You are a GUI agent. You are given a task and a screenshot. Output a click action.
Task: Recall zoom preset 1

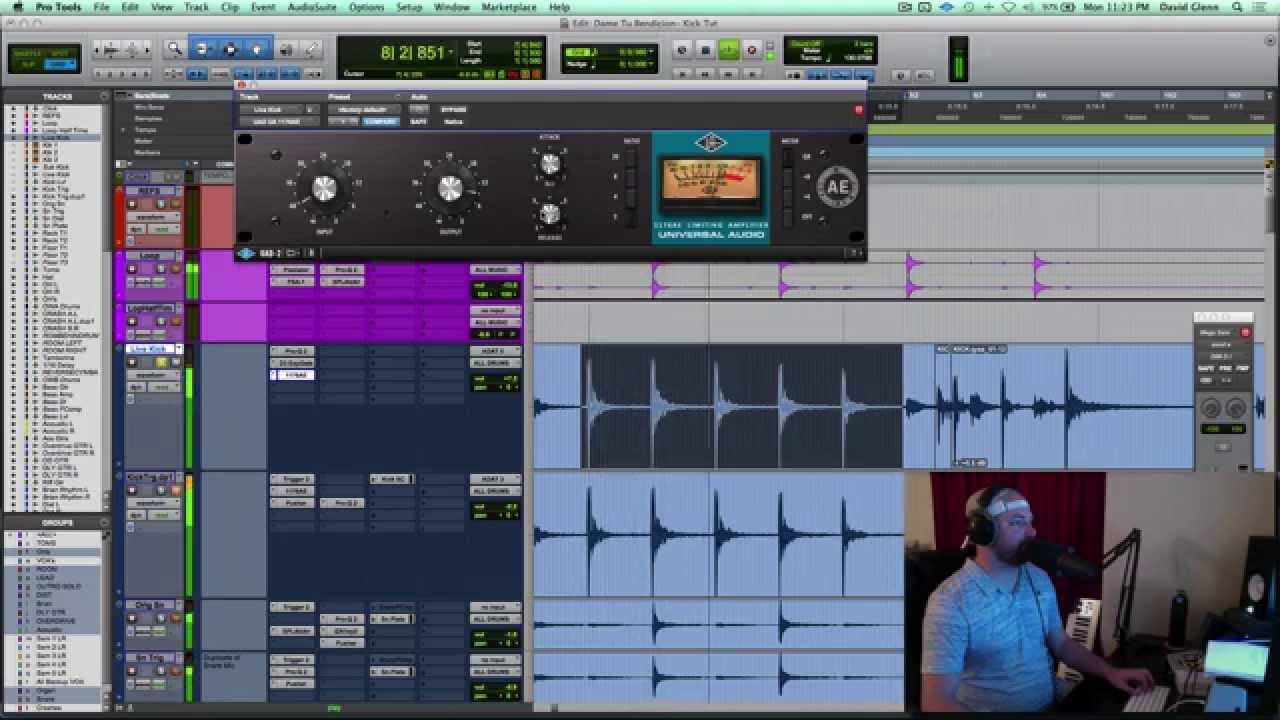97,75
